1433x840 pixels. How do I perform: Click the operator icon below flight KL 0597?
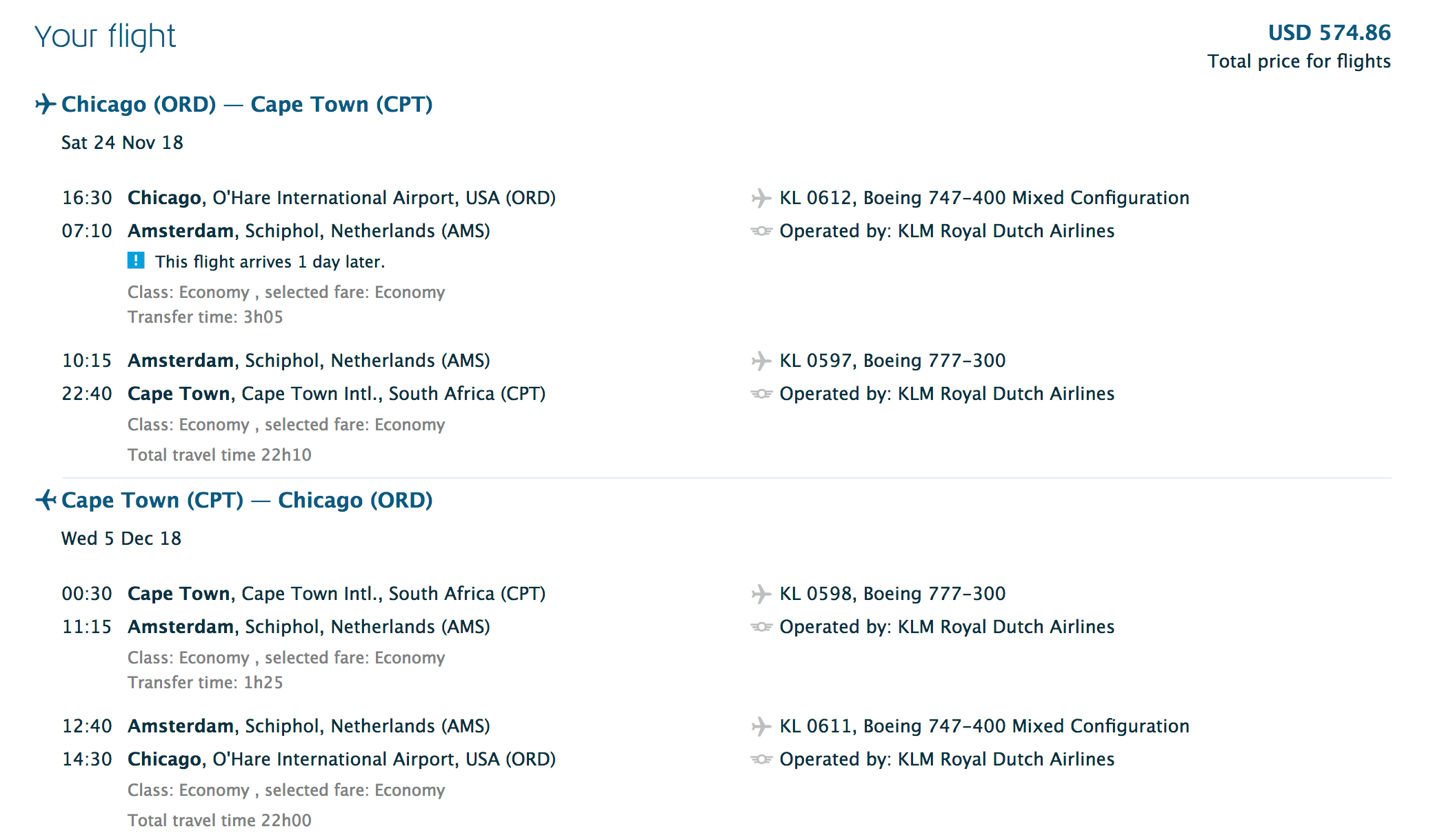761,394
